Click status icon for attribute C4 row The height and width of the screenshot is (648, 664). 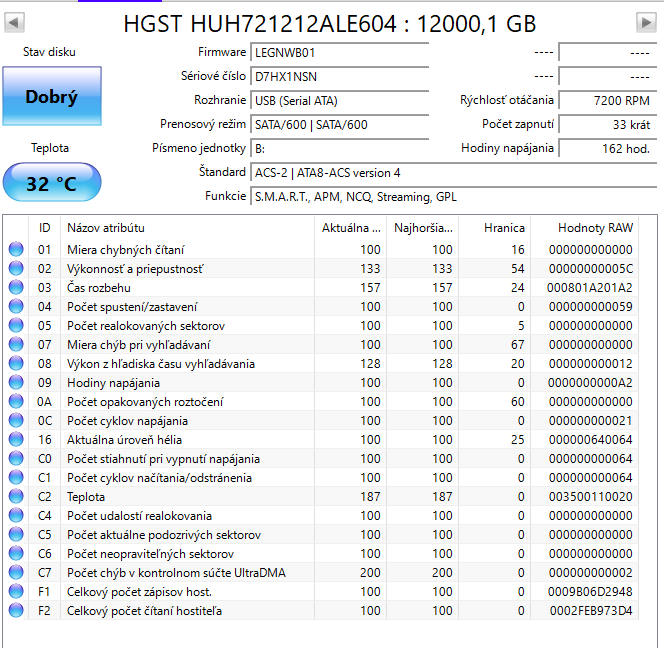(16, 515)
